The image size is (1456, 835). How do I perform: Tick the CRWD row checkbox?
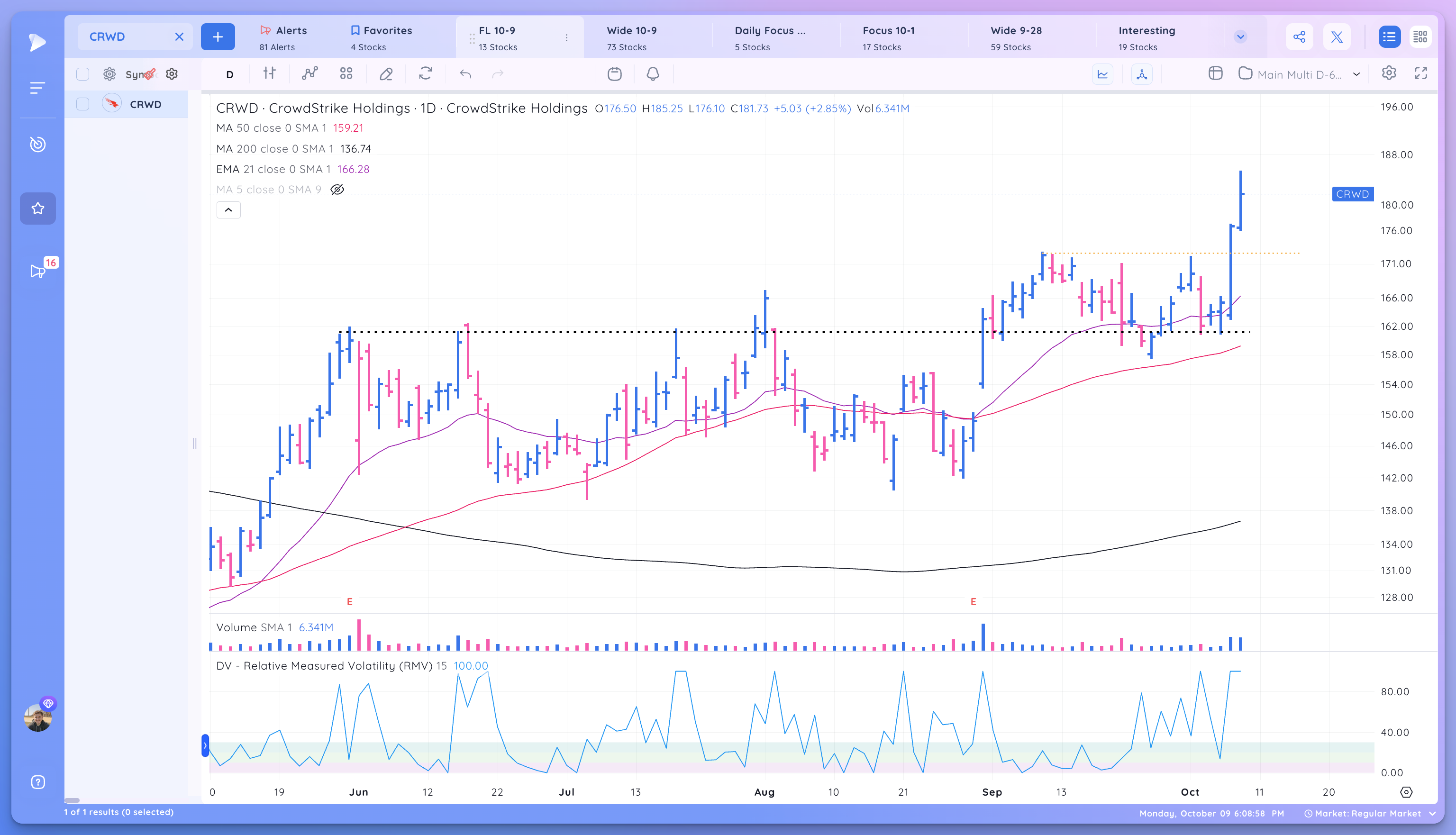coord(82,104)
